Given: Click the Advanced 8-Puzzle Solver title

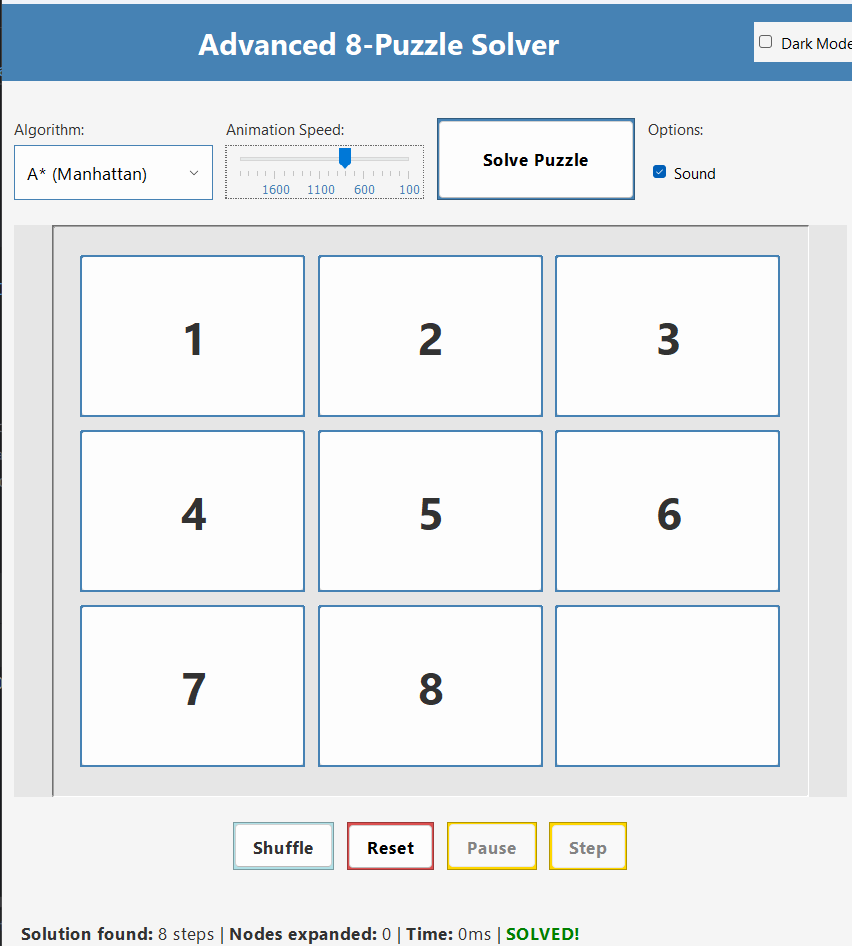Looking at the screenshot, I should pyautogui.click(x=378, y=45).
